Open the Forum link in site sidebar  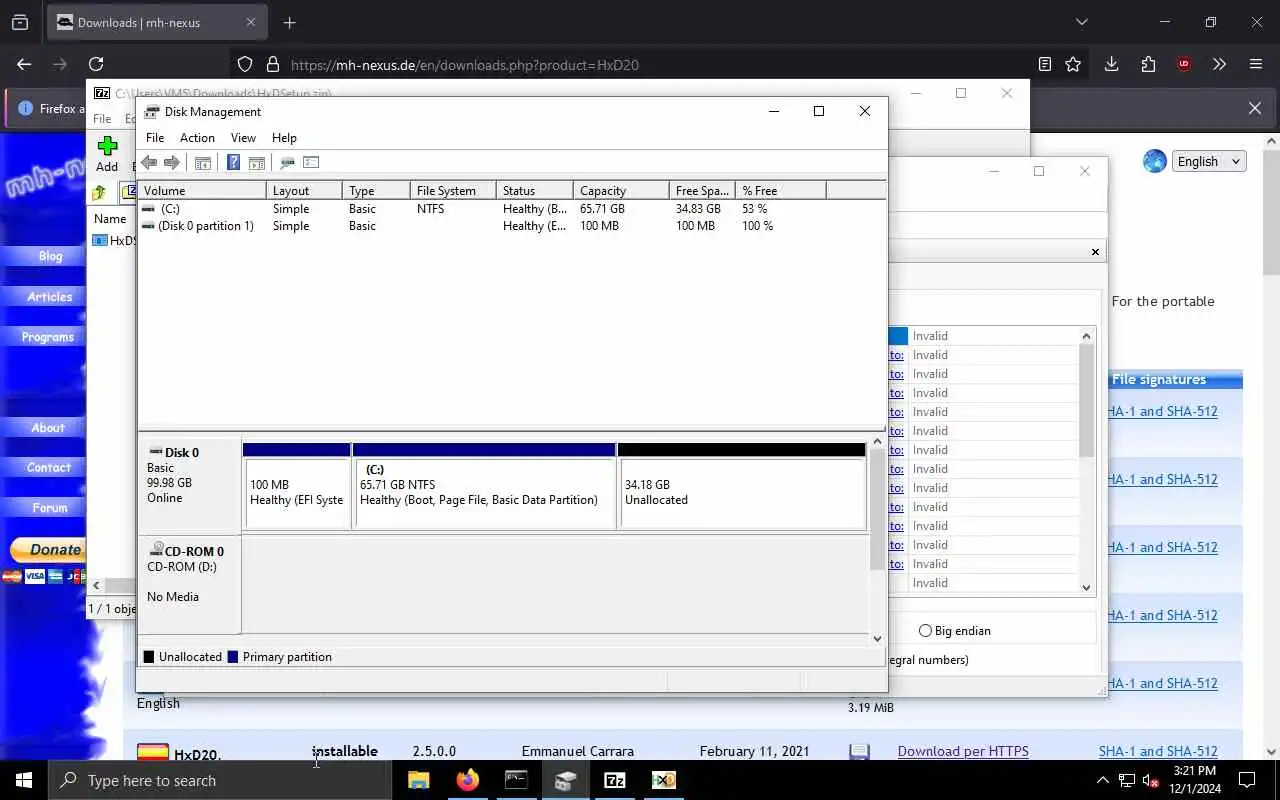[50, 508]
